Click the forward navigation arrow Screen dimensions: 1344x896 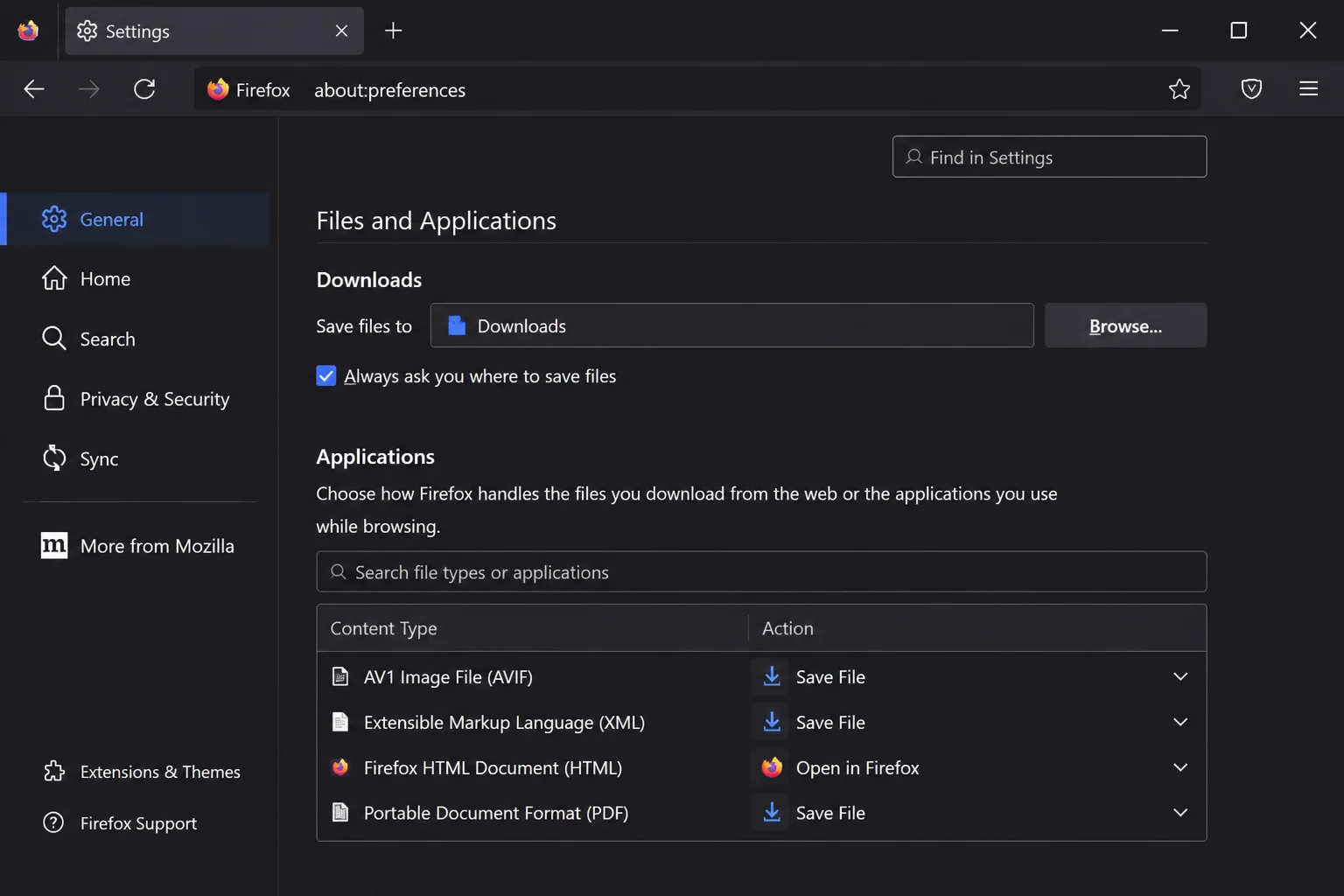[89, 89]
